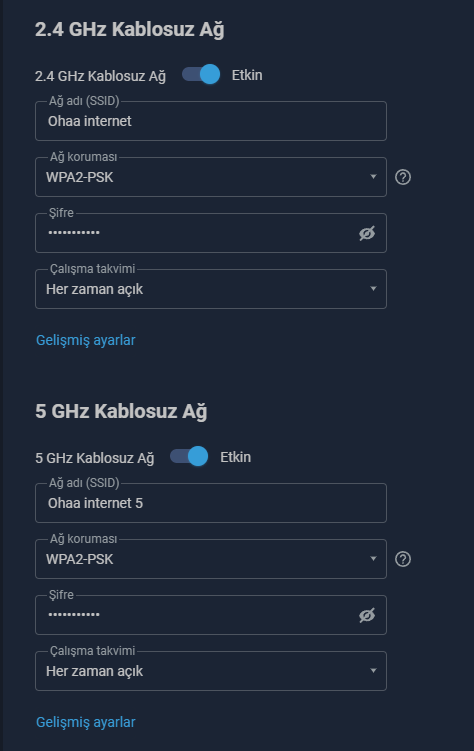The height and width of the screenshot is (751, 474).
Task: Open Gelişmiş ayarlar under 5 GHz section
Action: 86,722
